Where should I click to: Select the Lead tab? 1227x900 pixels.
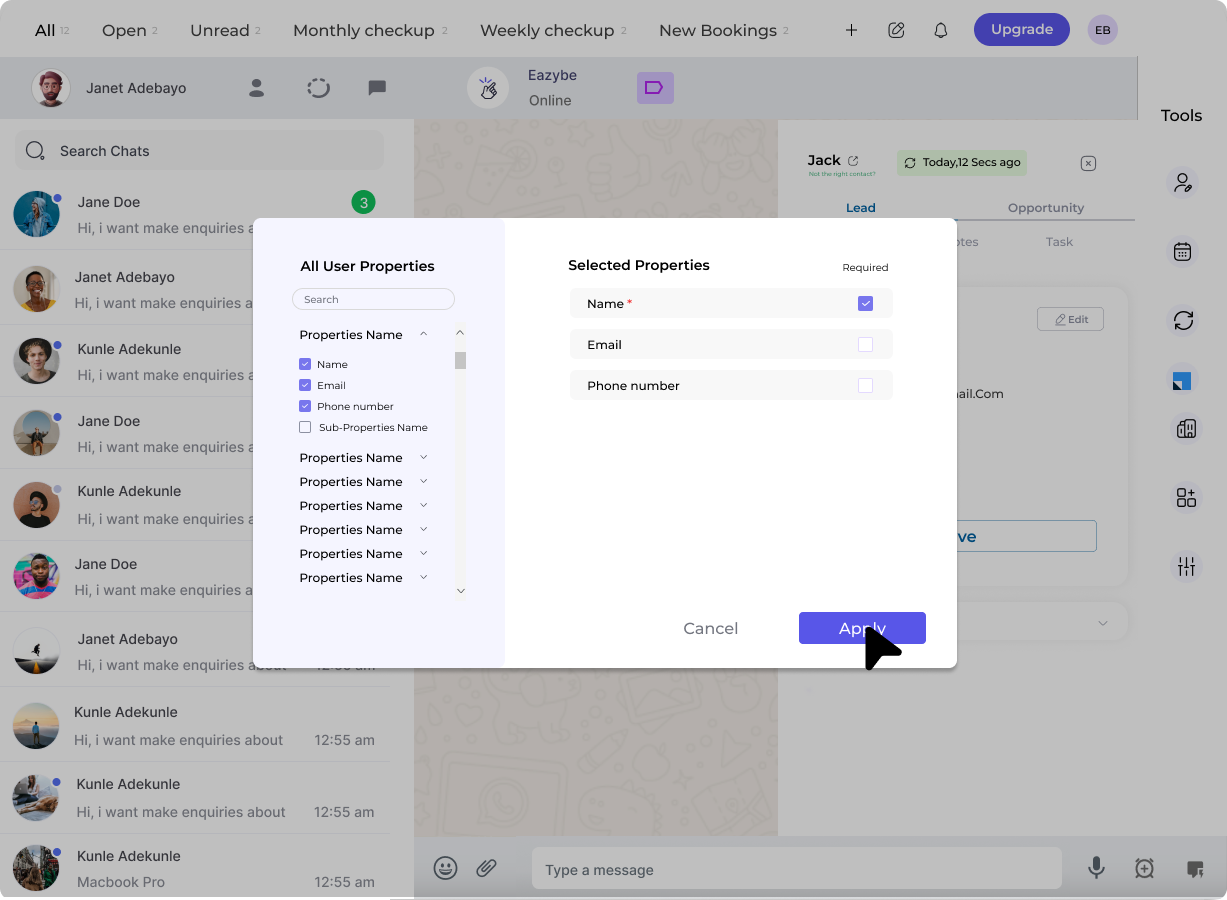tap(861, 208)
